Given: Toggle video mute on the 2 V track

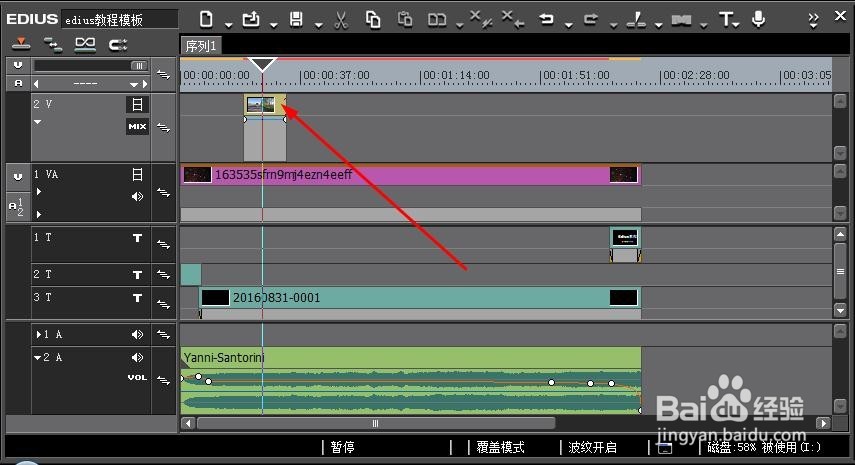Looking at the screenshot, I should [x=137, y=104].
